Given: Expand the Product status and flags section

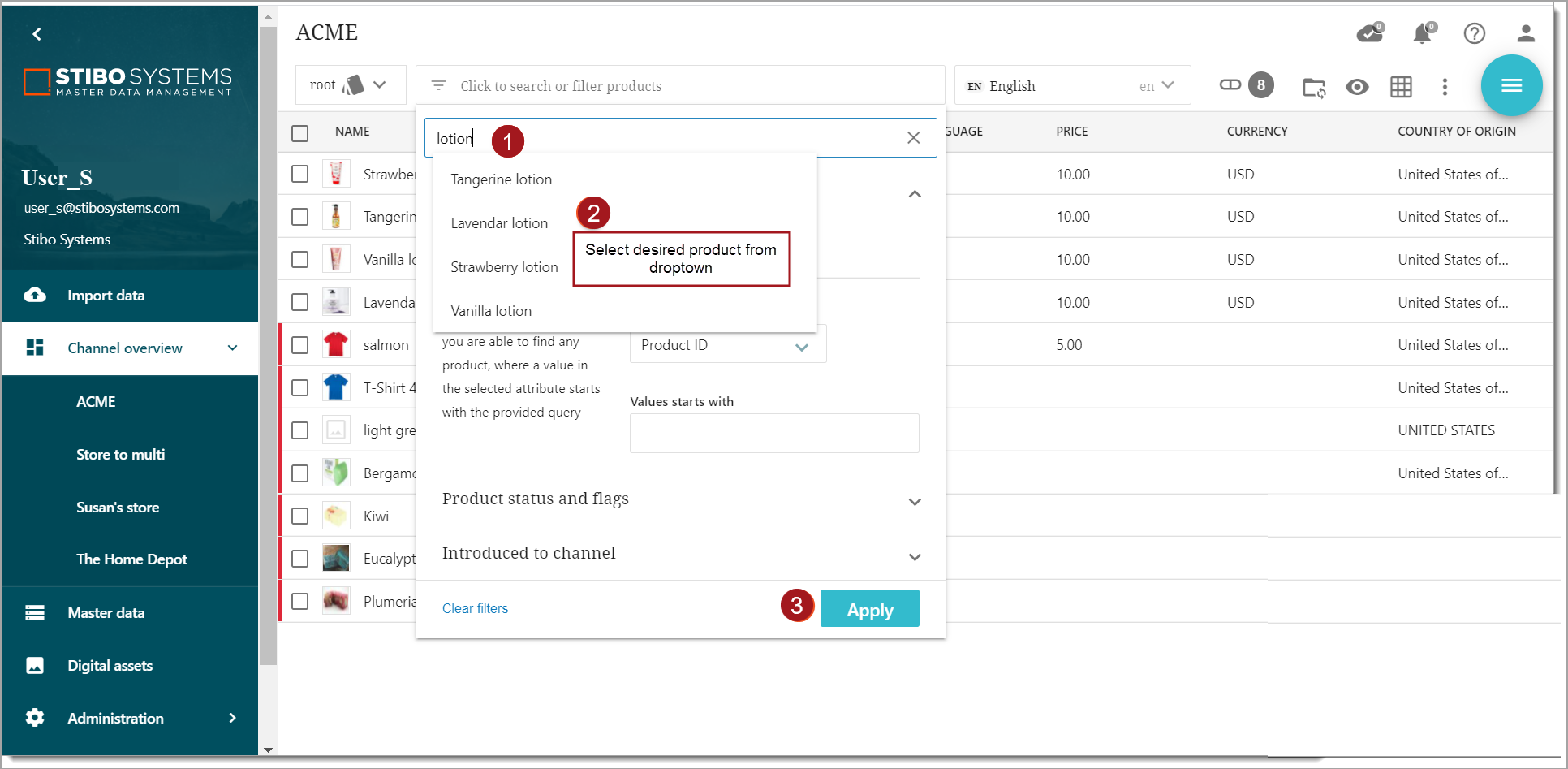Looking at the screenshot, I should [x=915, y=502].
